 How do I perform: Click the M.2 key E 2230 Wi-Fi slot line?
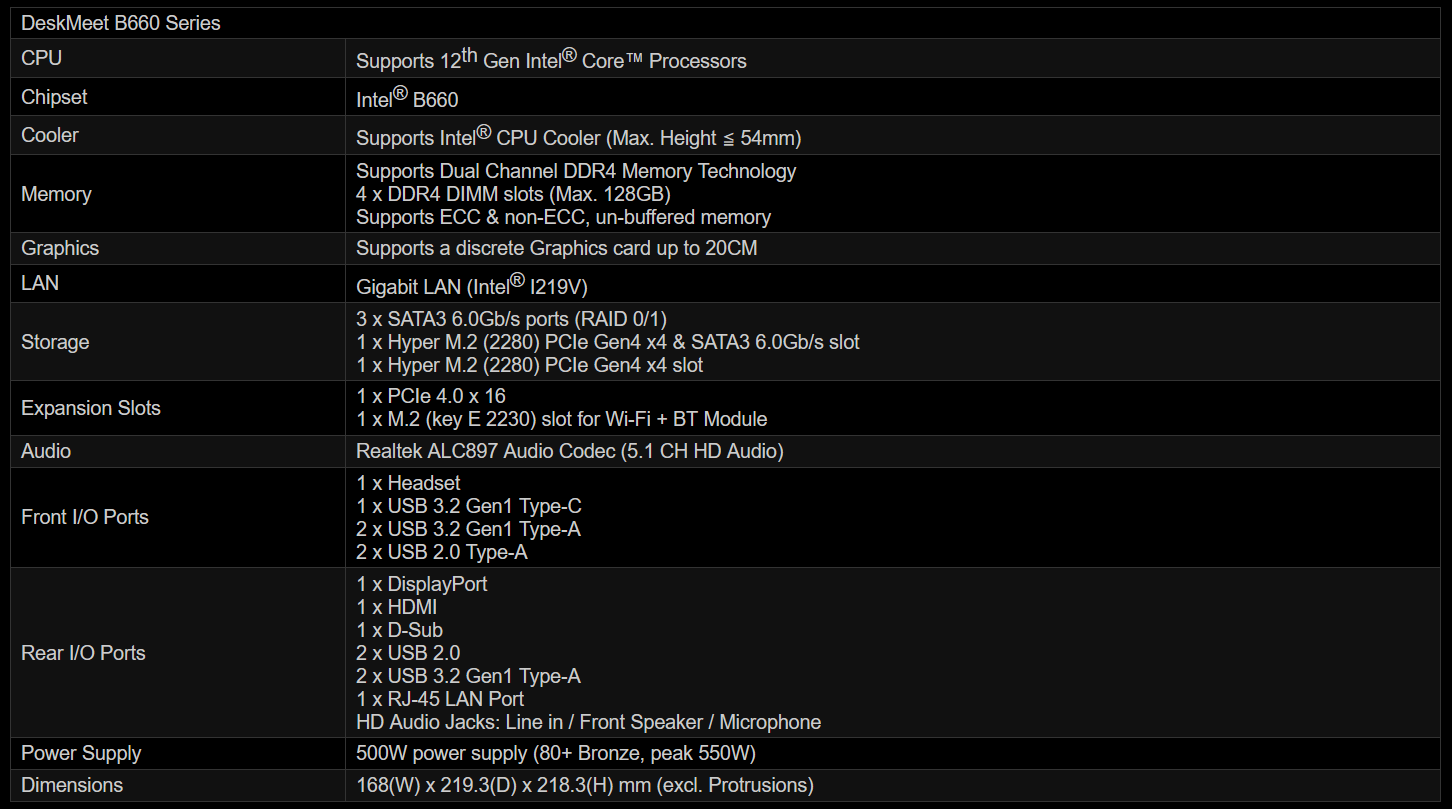(x=561, y=419)
